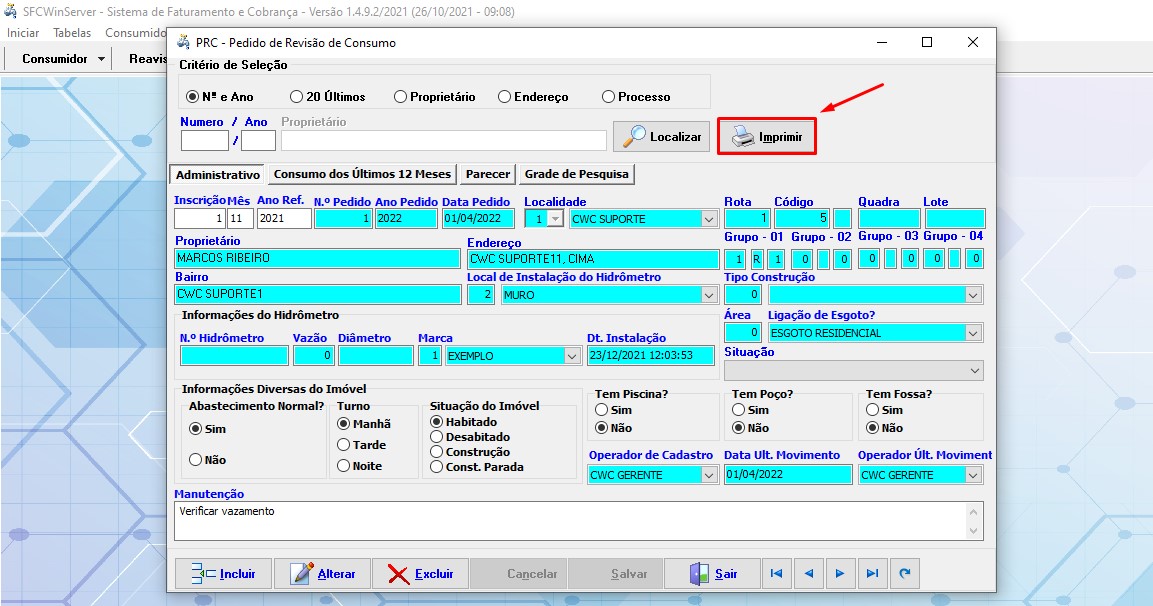1153x606 pixels.
Task: Go to the next record
Action: pyautogui.click(x=840, y=574)
